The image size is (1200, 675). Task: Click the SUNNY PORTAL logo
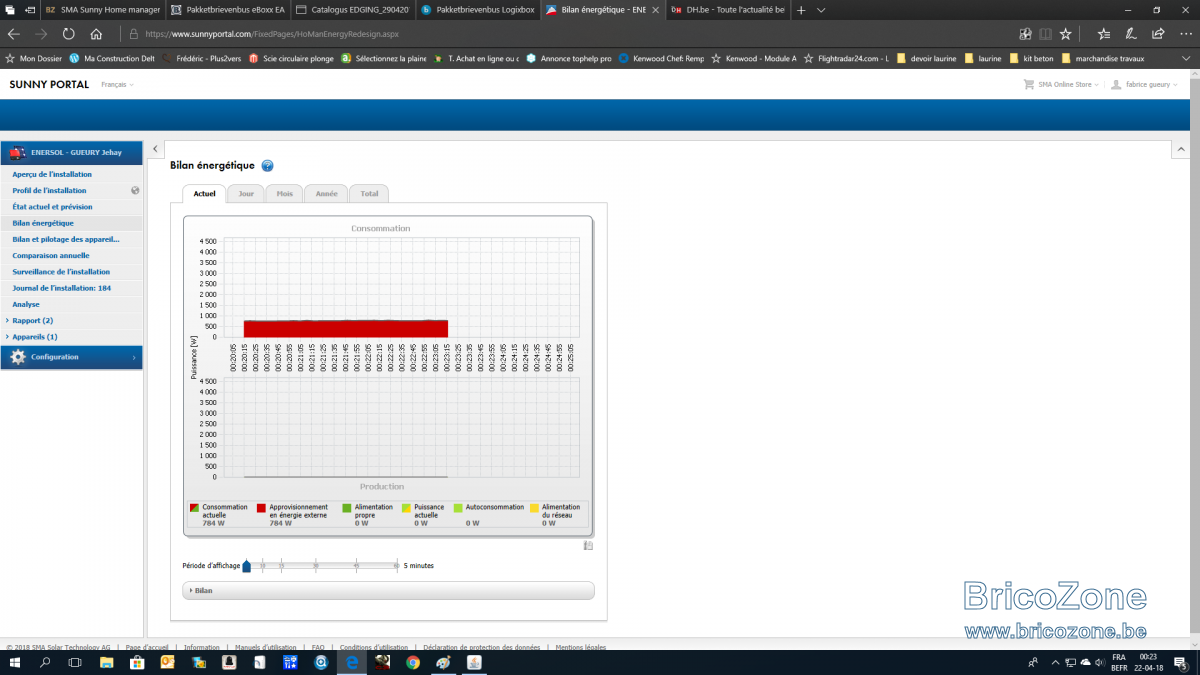point(49,84)
